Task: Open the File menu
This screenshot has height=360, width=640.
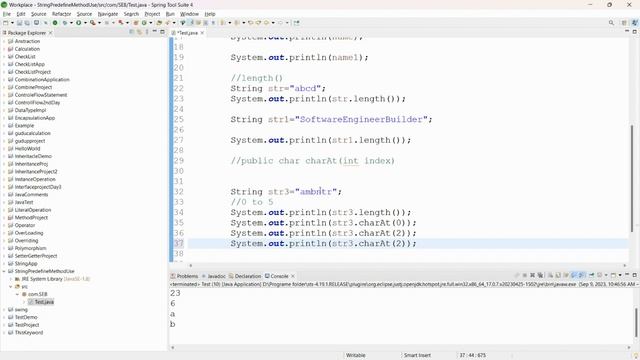Action: [x=7, y=14]
